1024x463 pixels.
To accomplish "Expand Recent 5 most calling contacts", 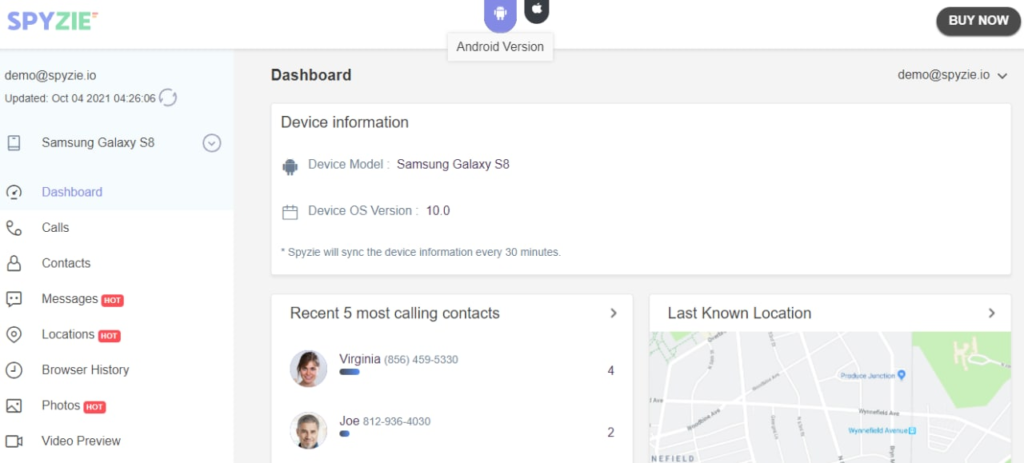I will (613, 313).
